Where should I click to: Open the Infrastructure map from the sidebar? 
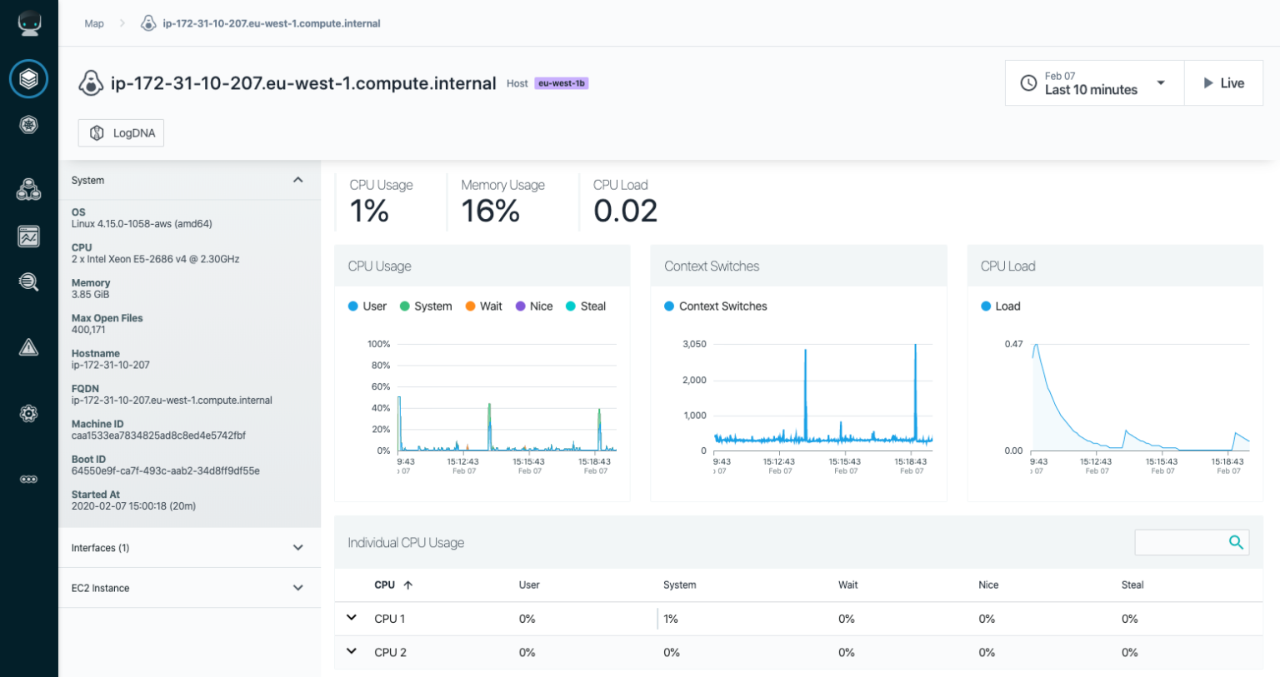pyautogui.click(x=28, y=78)
